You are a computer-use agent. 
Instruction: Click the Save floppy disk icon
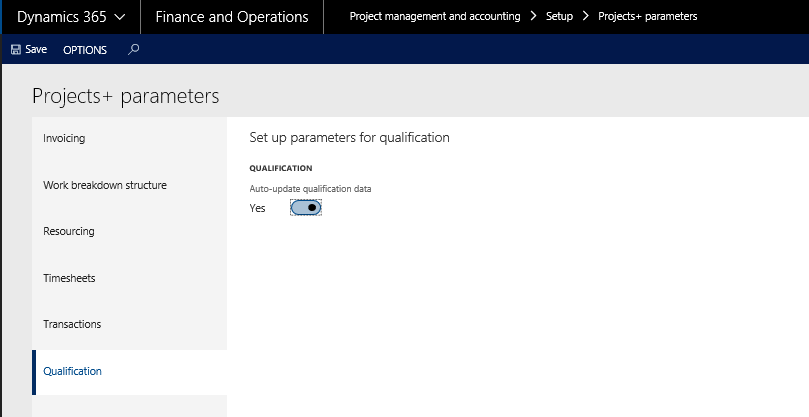point(16,49)
